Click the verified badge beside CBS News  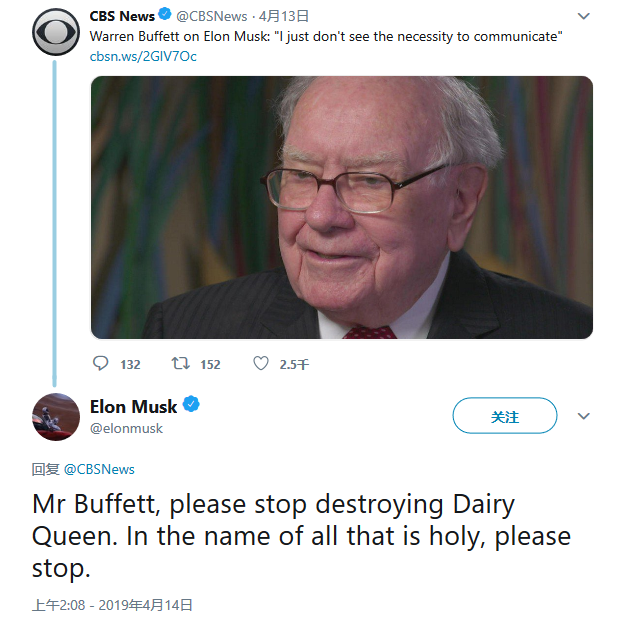click(x=164, y=16)
